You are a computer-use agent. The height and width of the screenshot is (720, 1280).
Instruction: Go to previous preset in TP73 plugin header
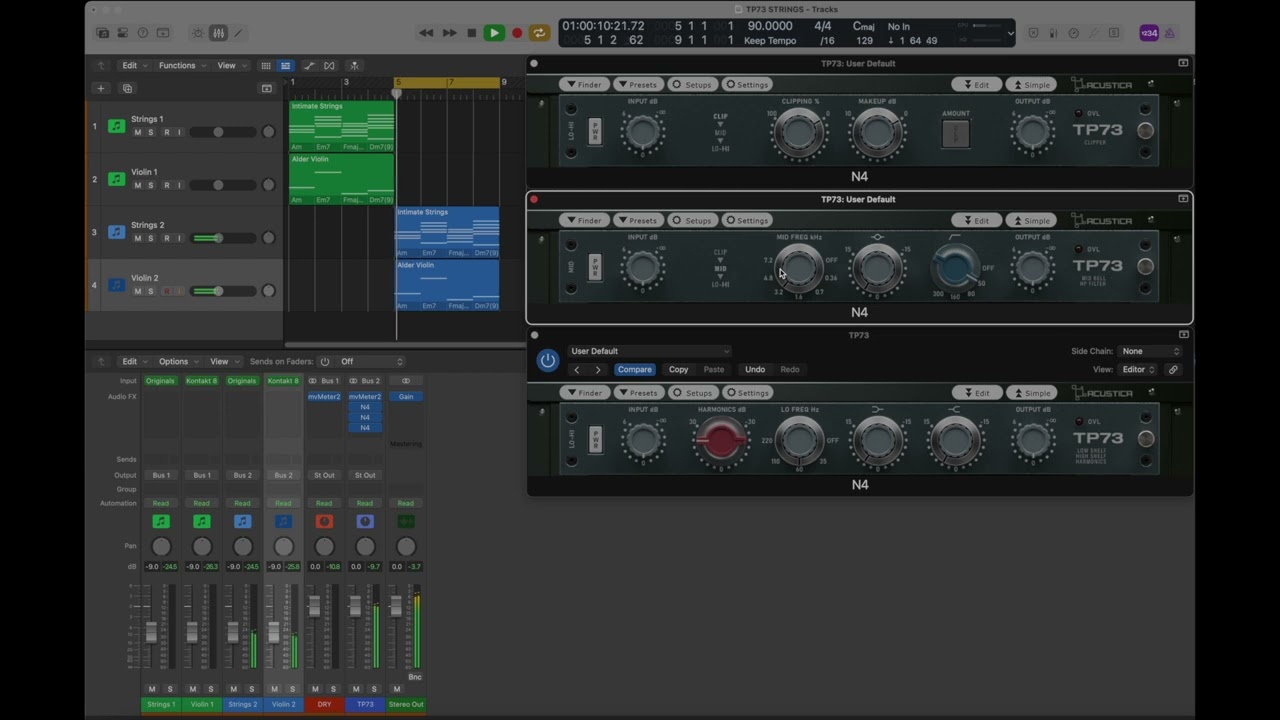[577, 369]
